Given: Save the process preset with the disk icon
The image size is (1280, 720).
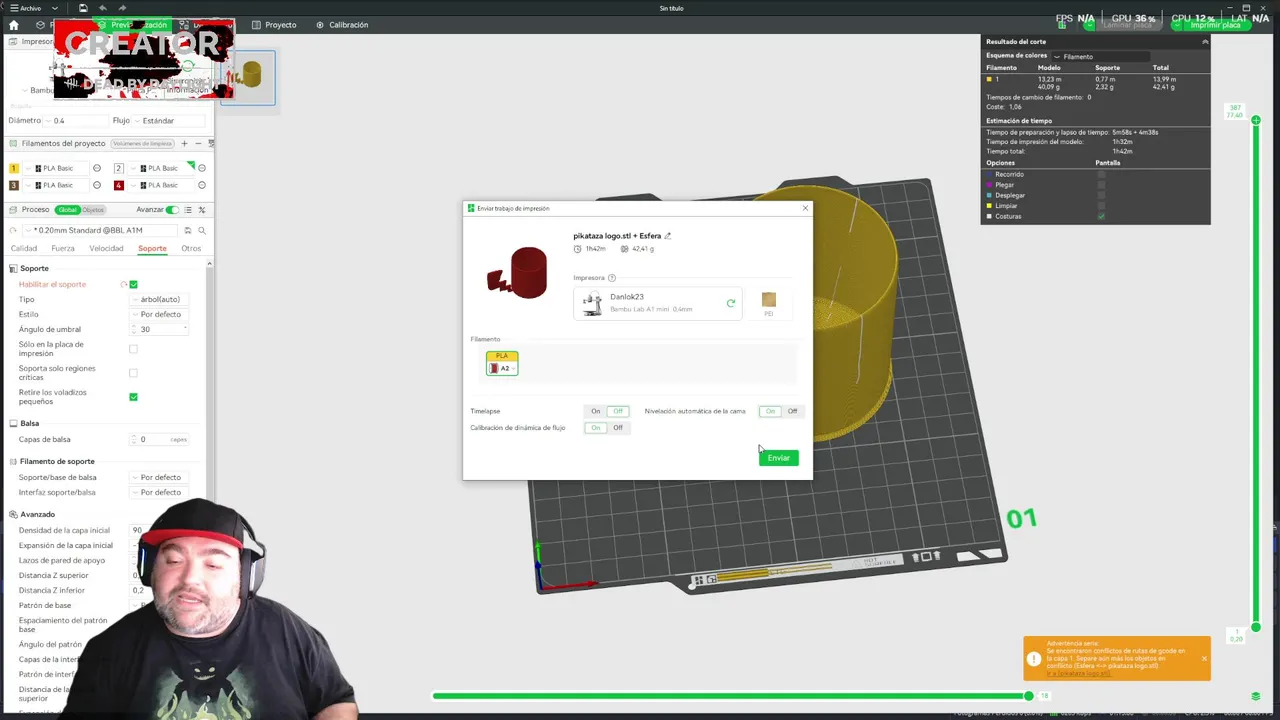Looking at the screenshot, I should [188, 230].
